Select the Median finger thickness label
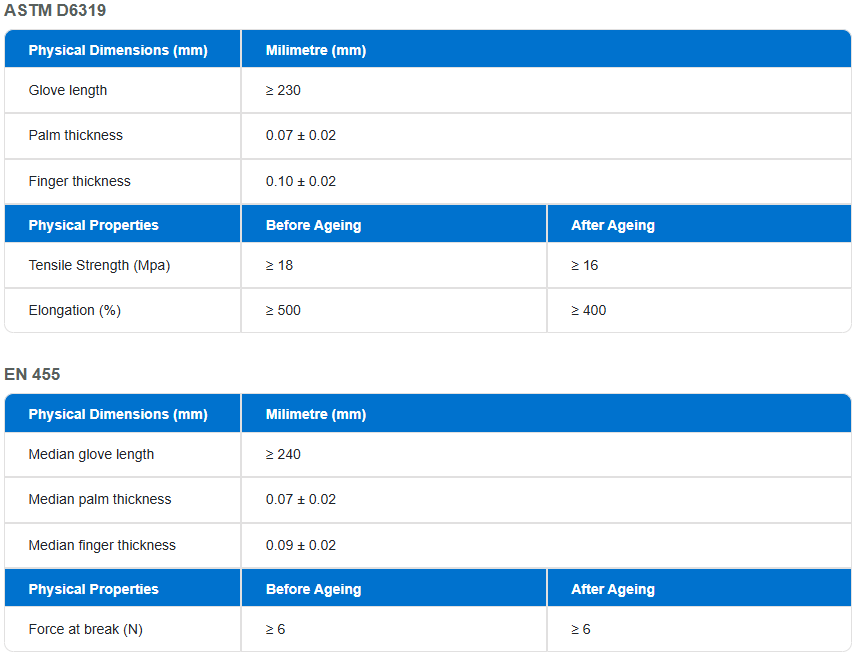The height and width of the screenshot is (657, 856). click(102, 545)
